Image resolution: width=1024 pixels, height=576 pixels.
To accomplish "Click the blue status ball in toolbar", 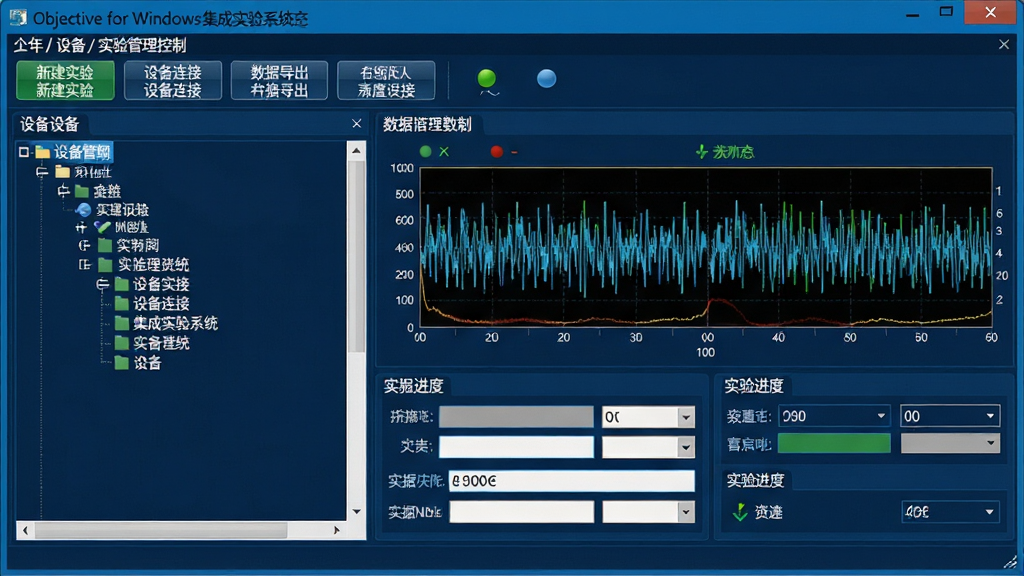I will (547, 78).
